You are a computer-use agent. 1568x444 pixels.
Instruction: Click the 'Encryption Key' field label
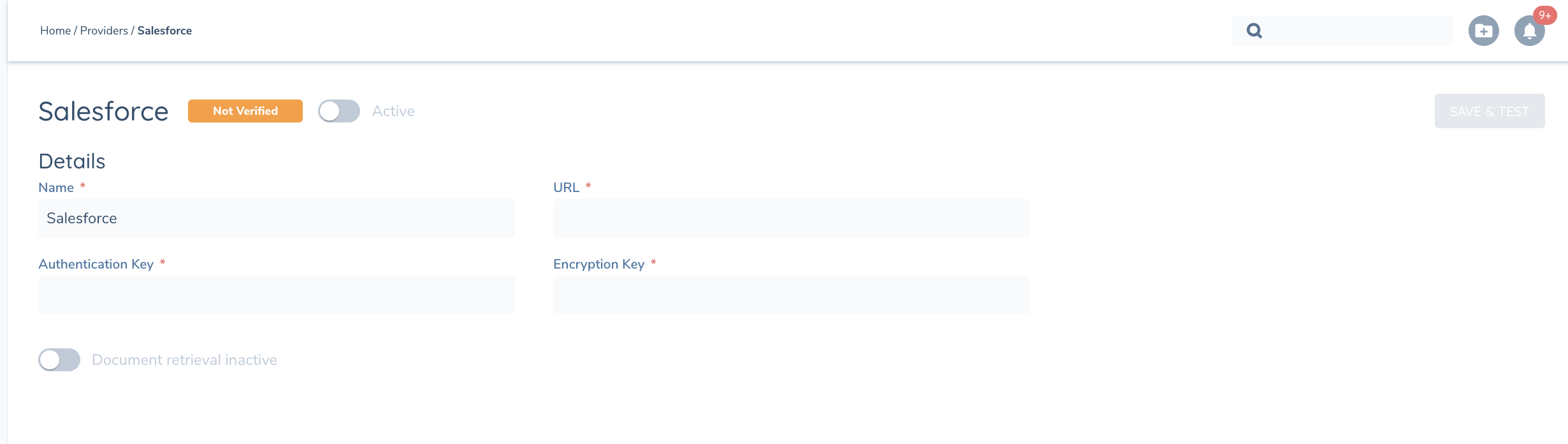[599, 264]
